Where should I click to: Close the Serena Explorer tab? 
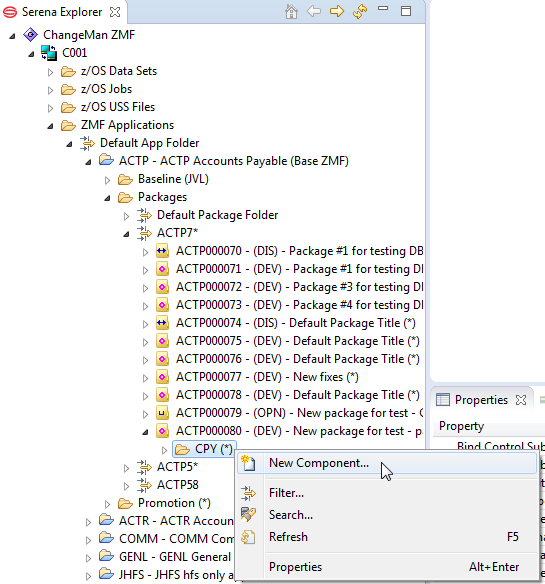pyautogui.click(x=115, y=12)
